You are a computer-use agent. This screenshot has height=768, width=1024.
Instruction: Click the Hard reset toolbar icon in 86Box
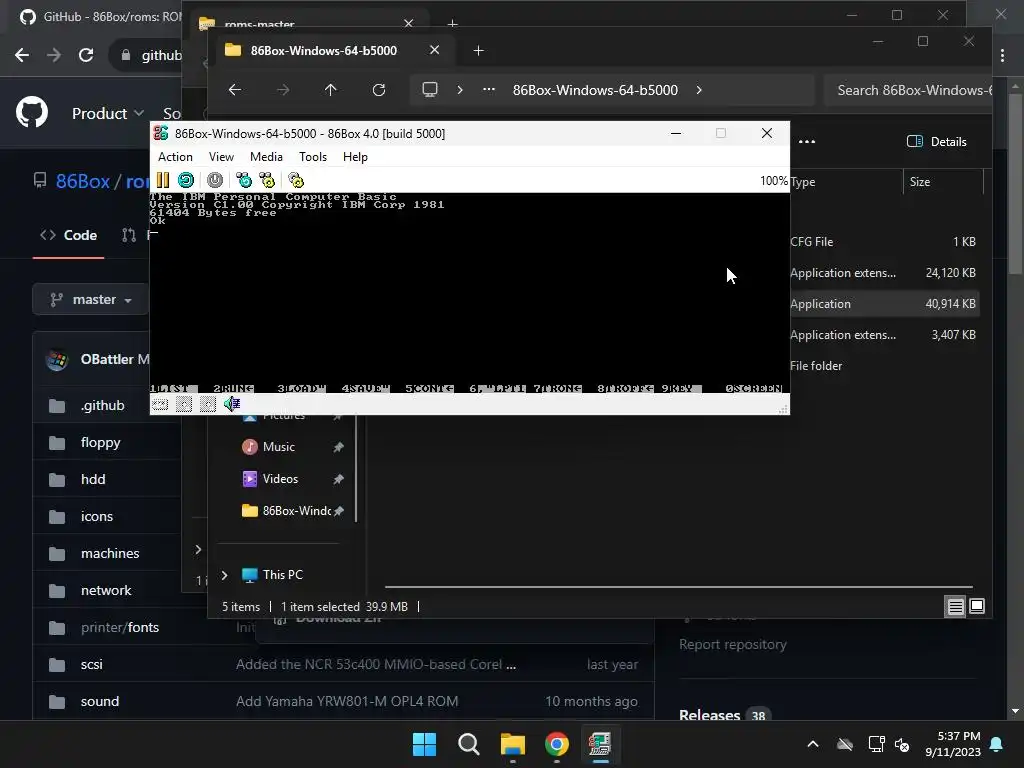[x=186, y=180]
